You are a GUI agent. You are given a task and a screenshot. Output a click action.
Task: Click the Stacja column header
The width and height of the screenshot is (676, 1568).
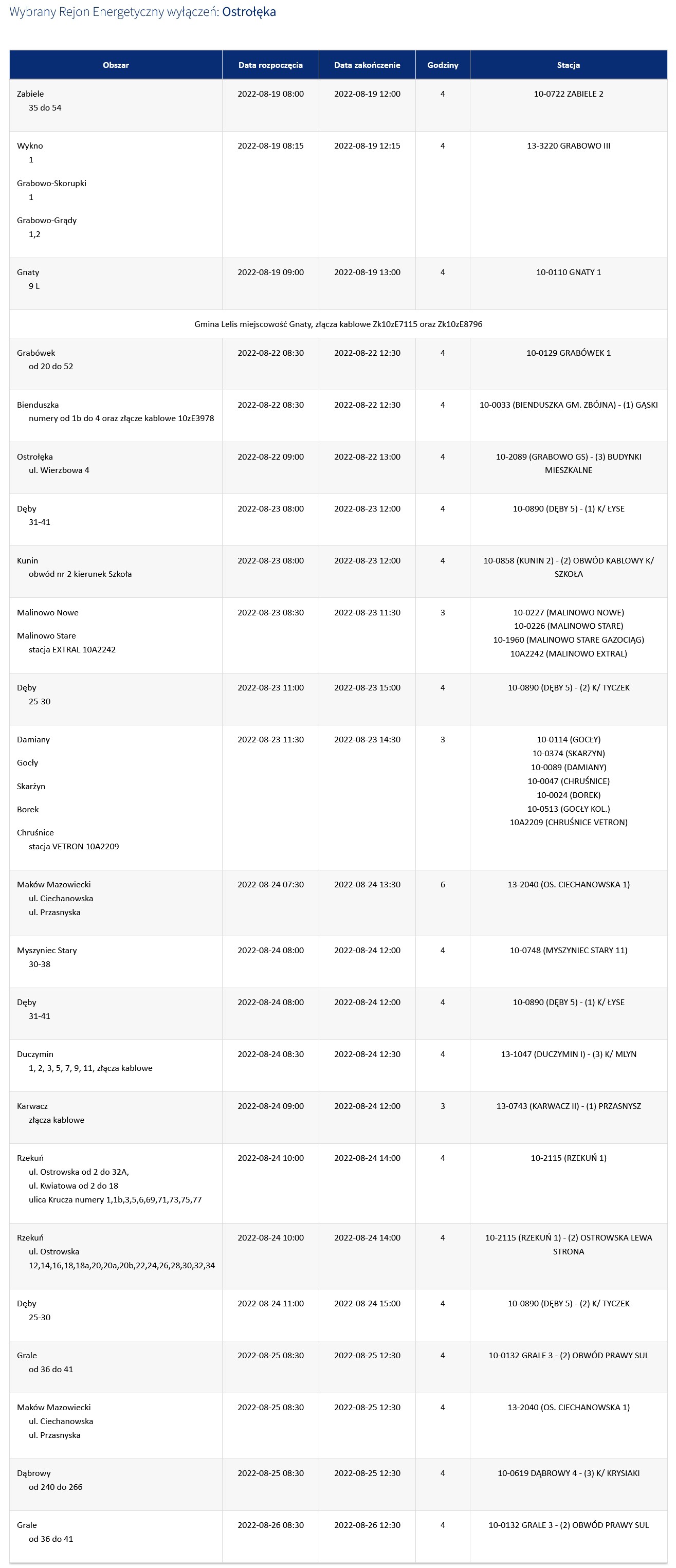[568, 65]
